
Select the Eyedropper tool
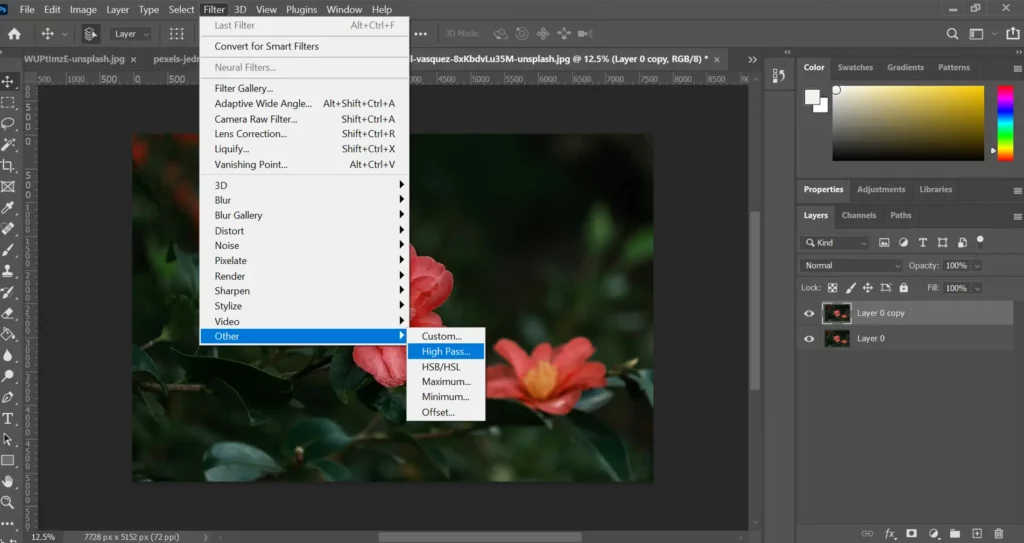(x=8, y=208)
